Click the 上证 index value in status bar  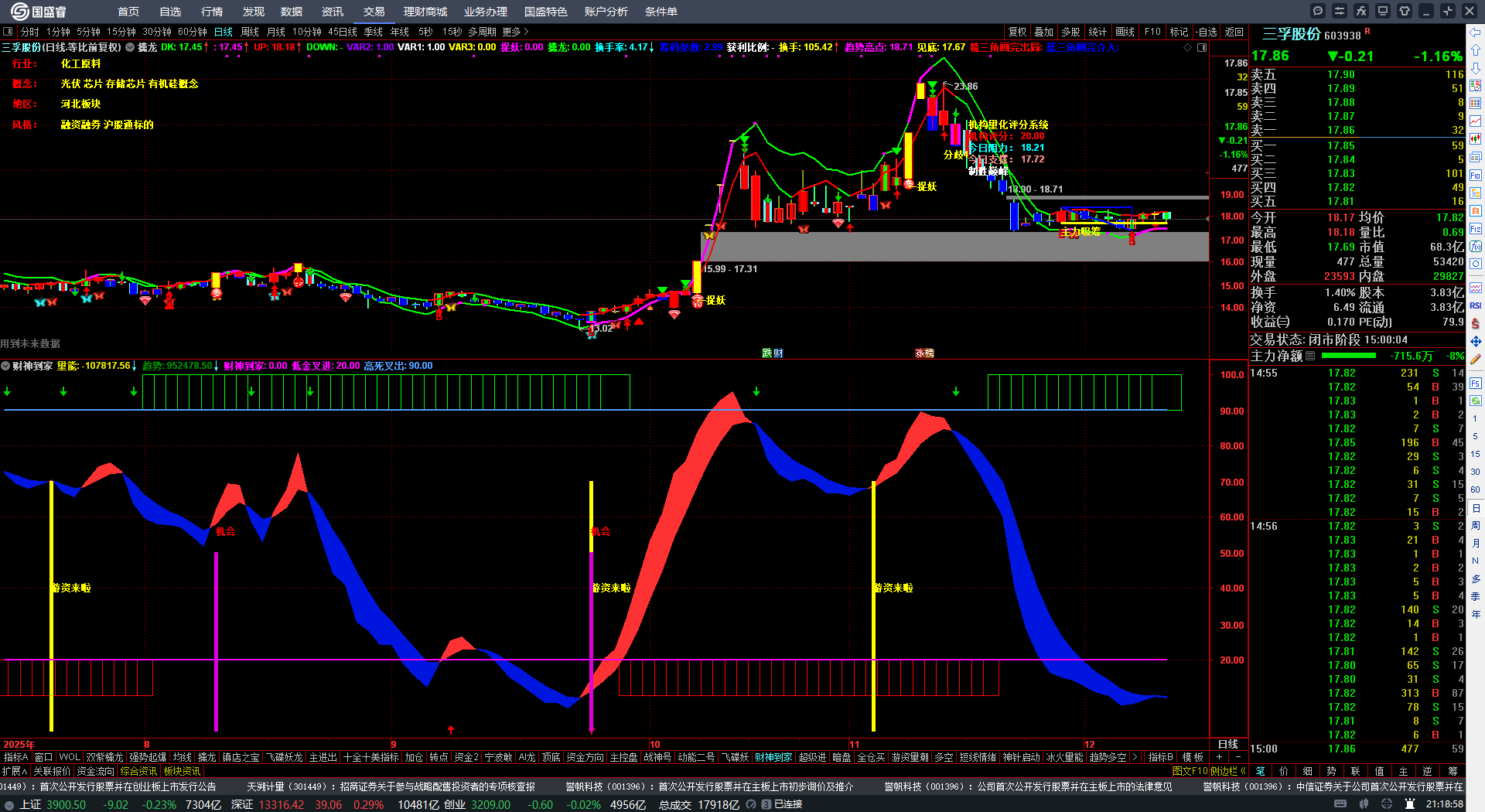tap(67, 804)
